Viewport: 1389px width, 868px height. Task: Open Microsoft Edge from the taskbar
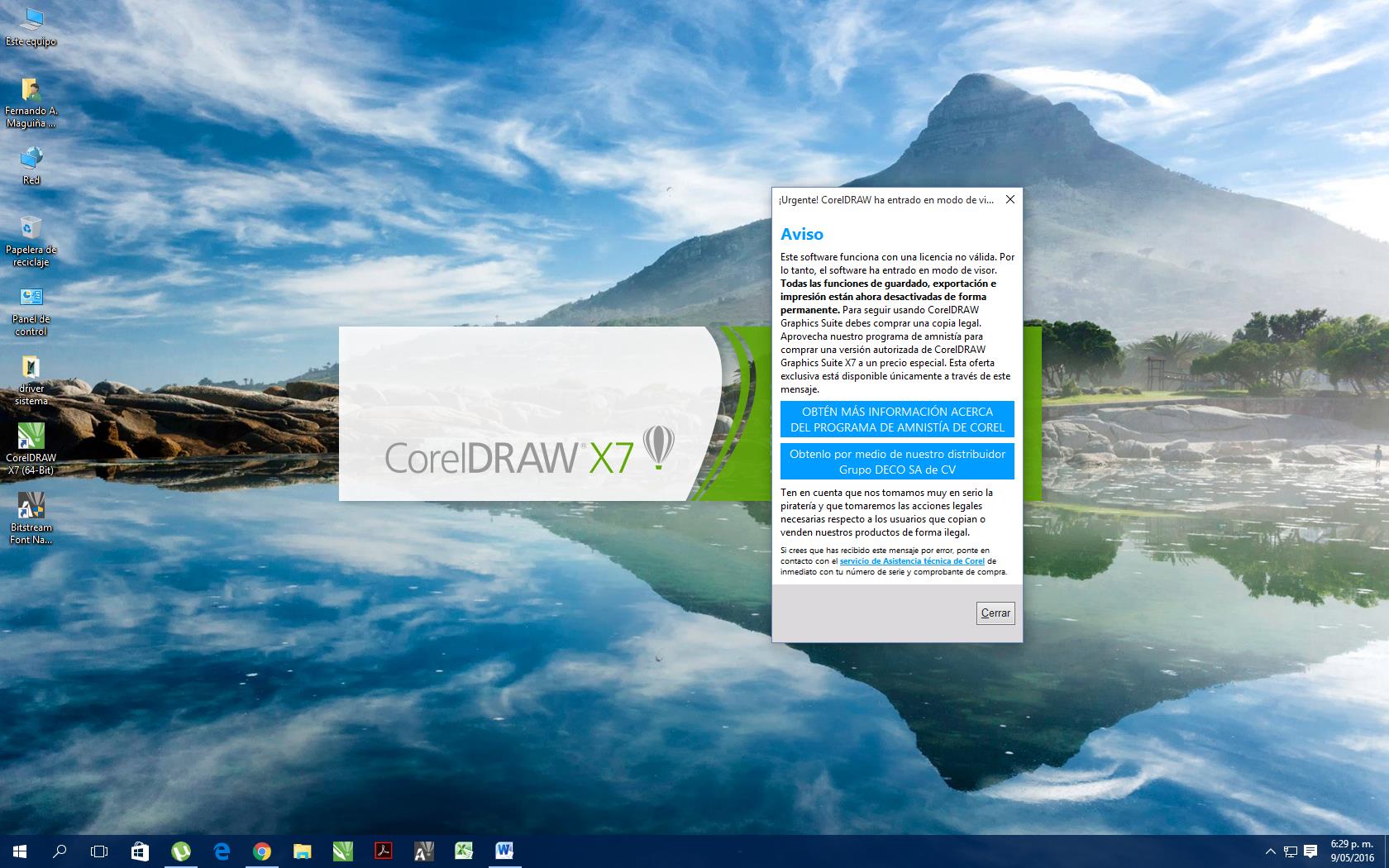click(x=221, y=851)
